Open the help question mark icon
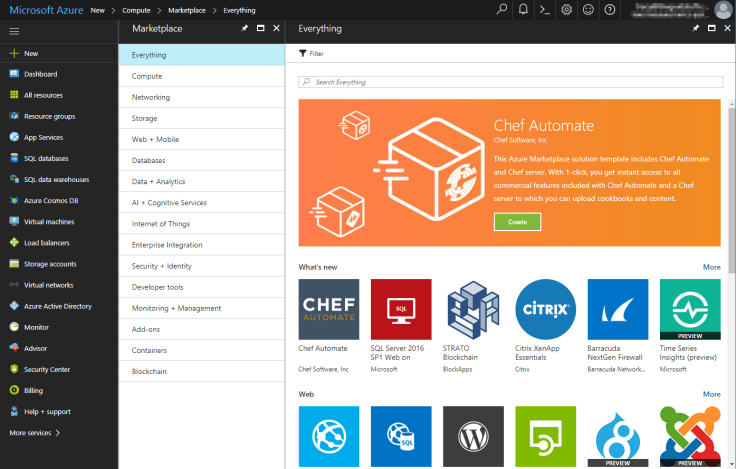The width and height of the screenshot is (736, 469). pyautogui.click(x=610, y=9)
